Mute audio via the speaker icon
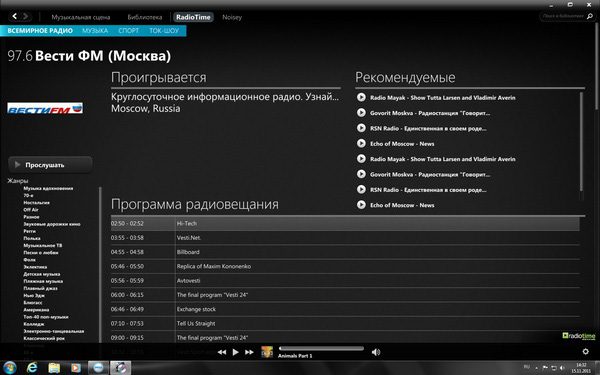This screenshot has height=375, width=600. click(x=376, y=352)
